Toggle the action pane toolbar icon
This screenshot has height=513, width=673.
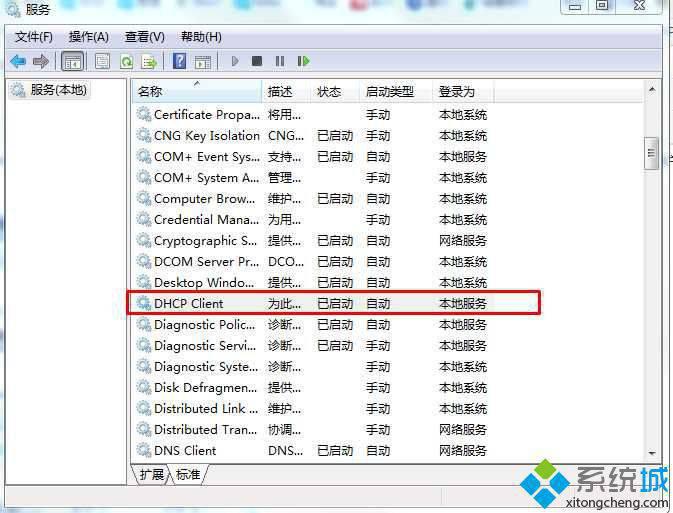point(203,62)
